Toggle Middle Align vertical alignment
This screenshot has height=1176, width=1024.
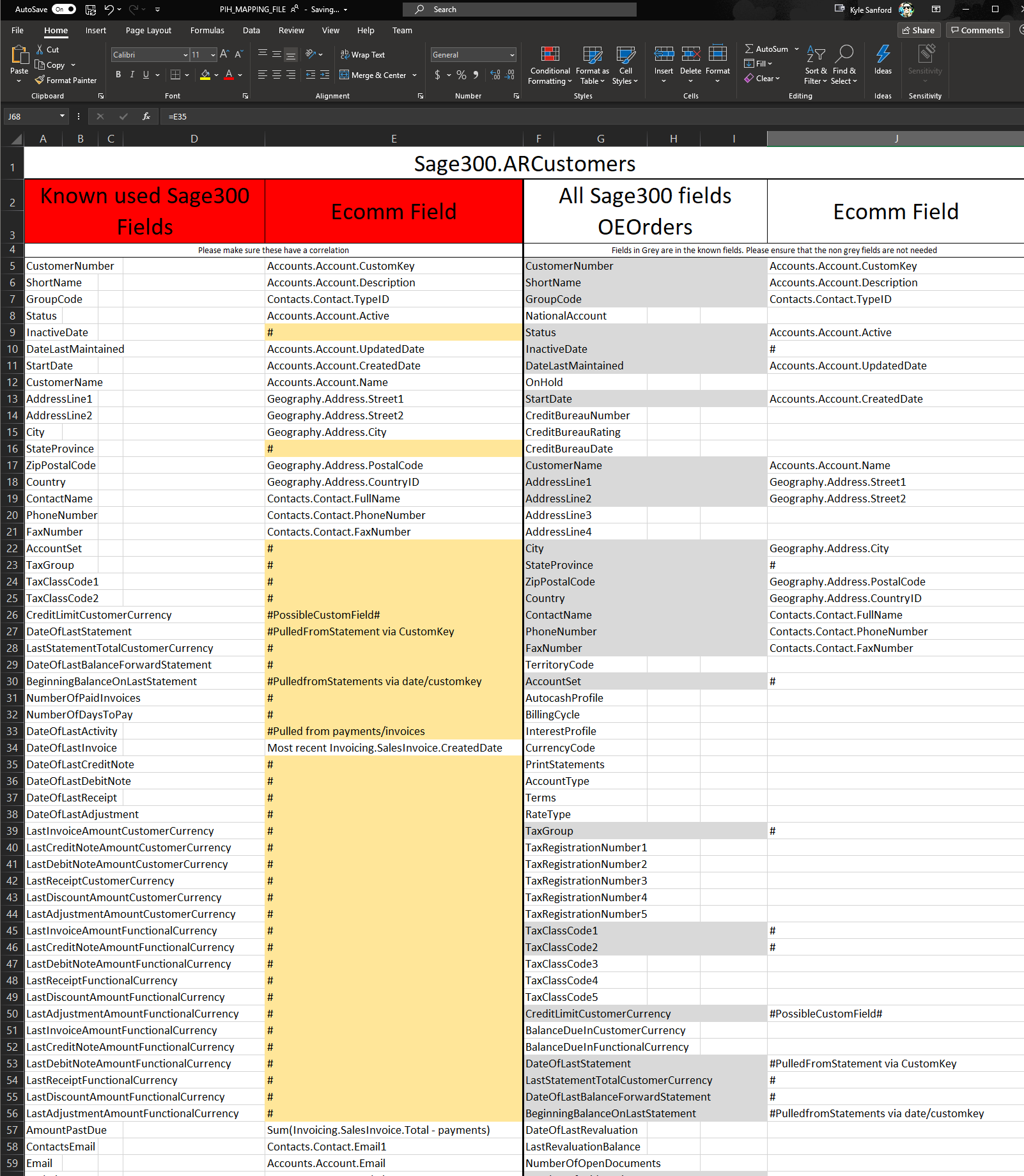[277, 54]
